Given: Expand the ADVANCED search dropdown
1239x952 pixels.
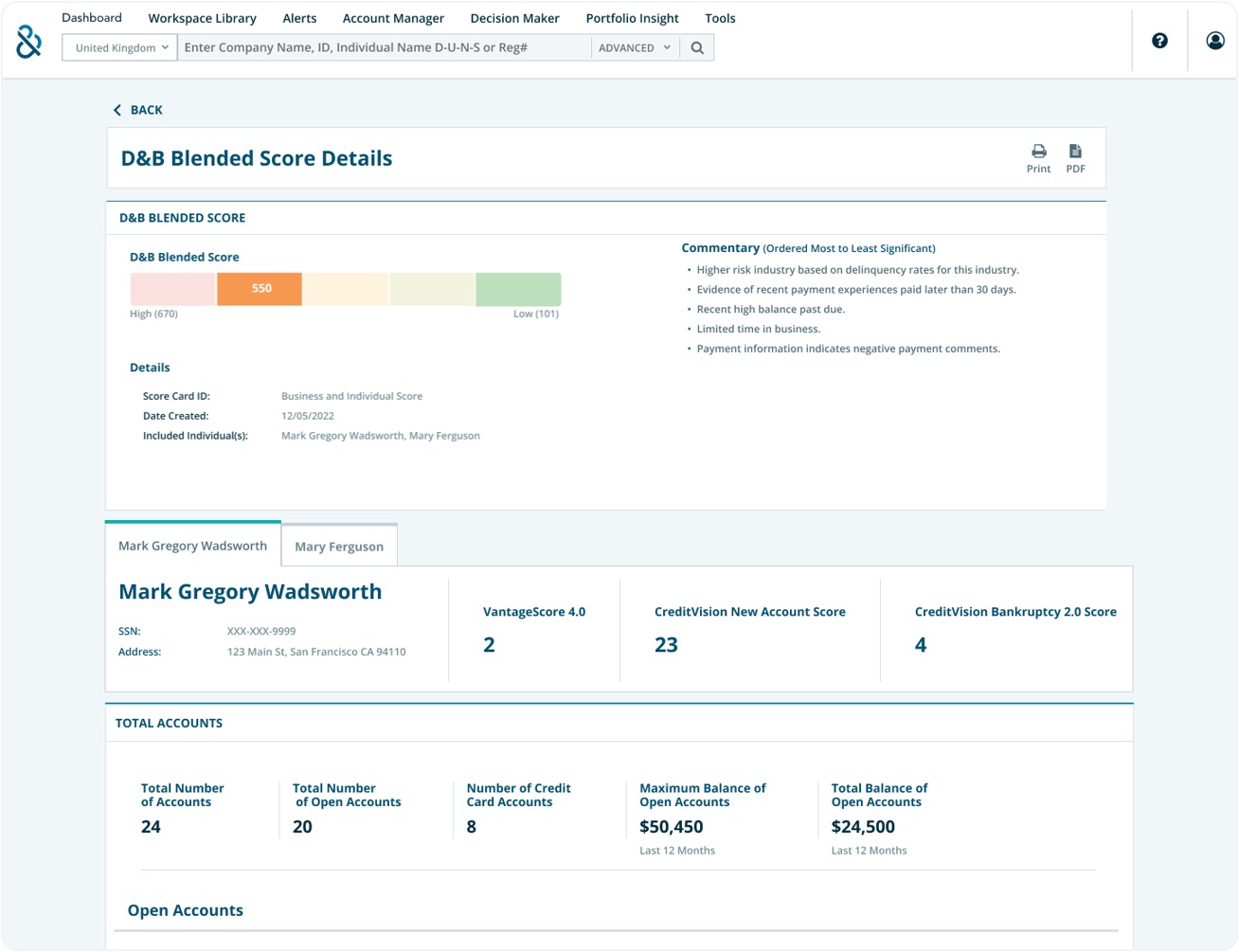Looking at the screenshot, I should coord(635,47).
